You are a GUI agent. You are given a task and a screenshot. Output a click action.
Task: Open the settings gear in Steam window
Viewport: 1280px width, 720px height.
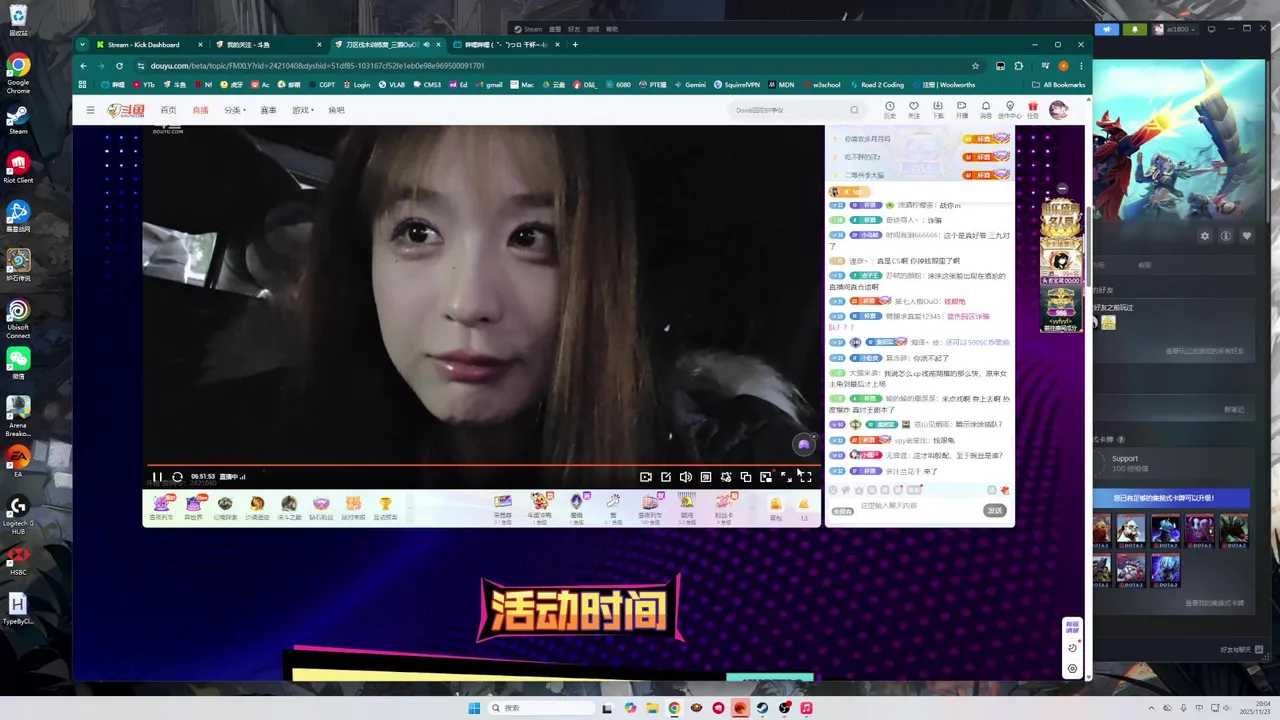point(1205,236)
